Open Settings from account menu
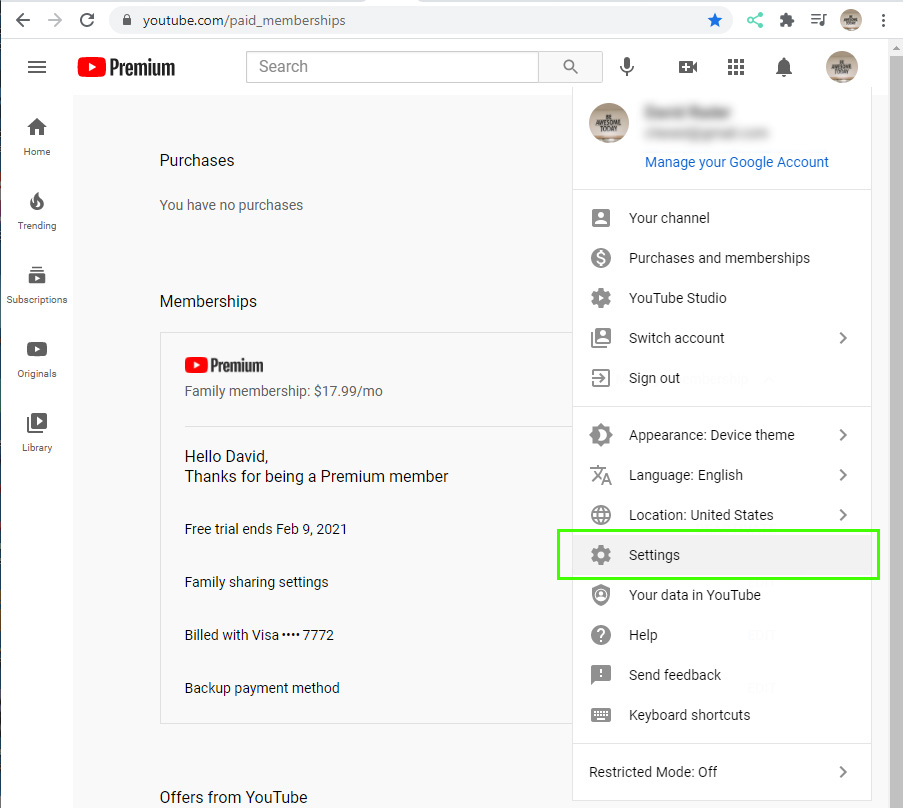Image resolution: width=903 pixels, height=808 pixels. [722, 555]
